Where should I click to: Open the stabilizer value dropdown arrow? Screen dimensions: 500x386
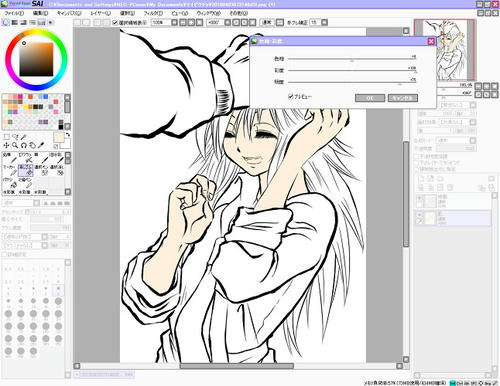pos(324,22)
